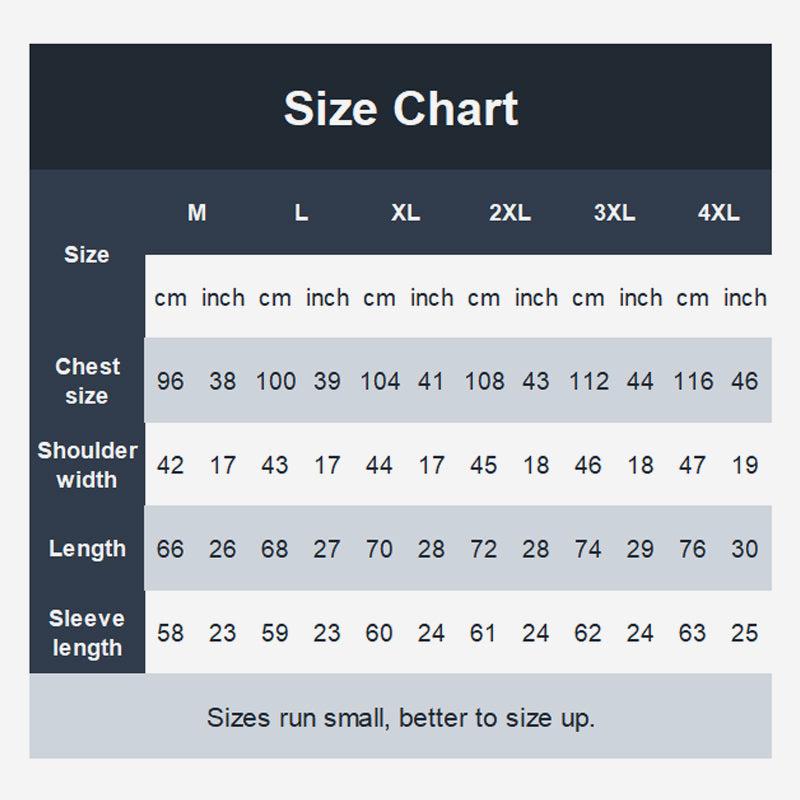Click the Size Chart title

pyautogui.click(x=400, y=108)
